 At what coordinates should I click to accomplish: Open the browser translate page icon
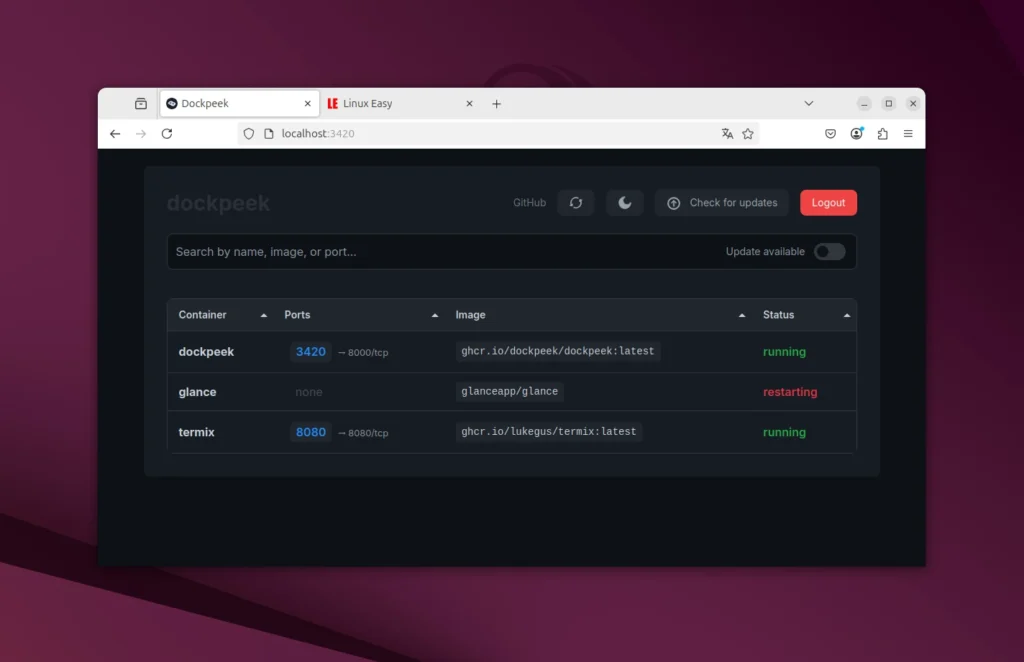(727, 134)
